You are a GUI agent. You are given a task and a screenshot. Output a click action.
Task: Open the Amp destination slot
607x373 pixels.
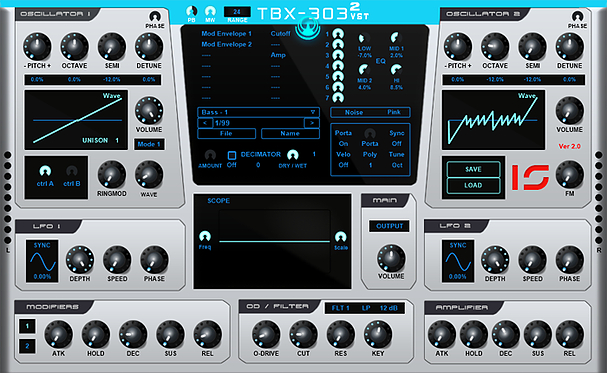tap(278, 55)
